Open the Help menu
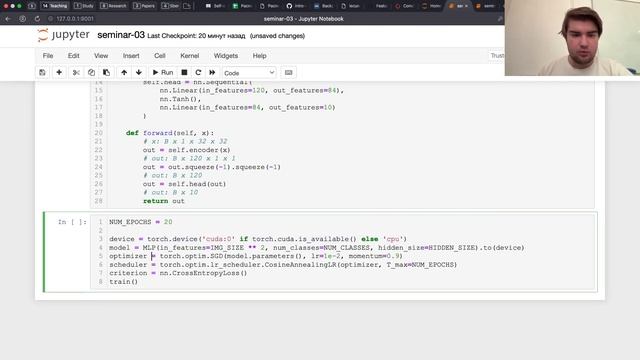The height and width of the screenshot is (360, 640). point(259,56)
